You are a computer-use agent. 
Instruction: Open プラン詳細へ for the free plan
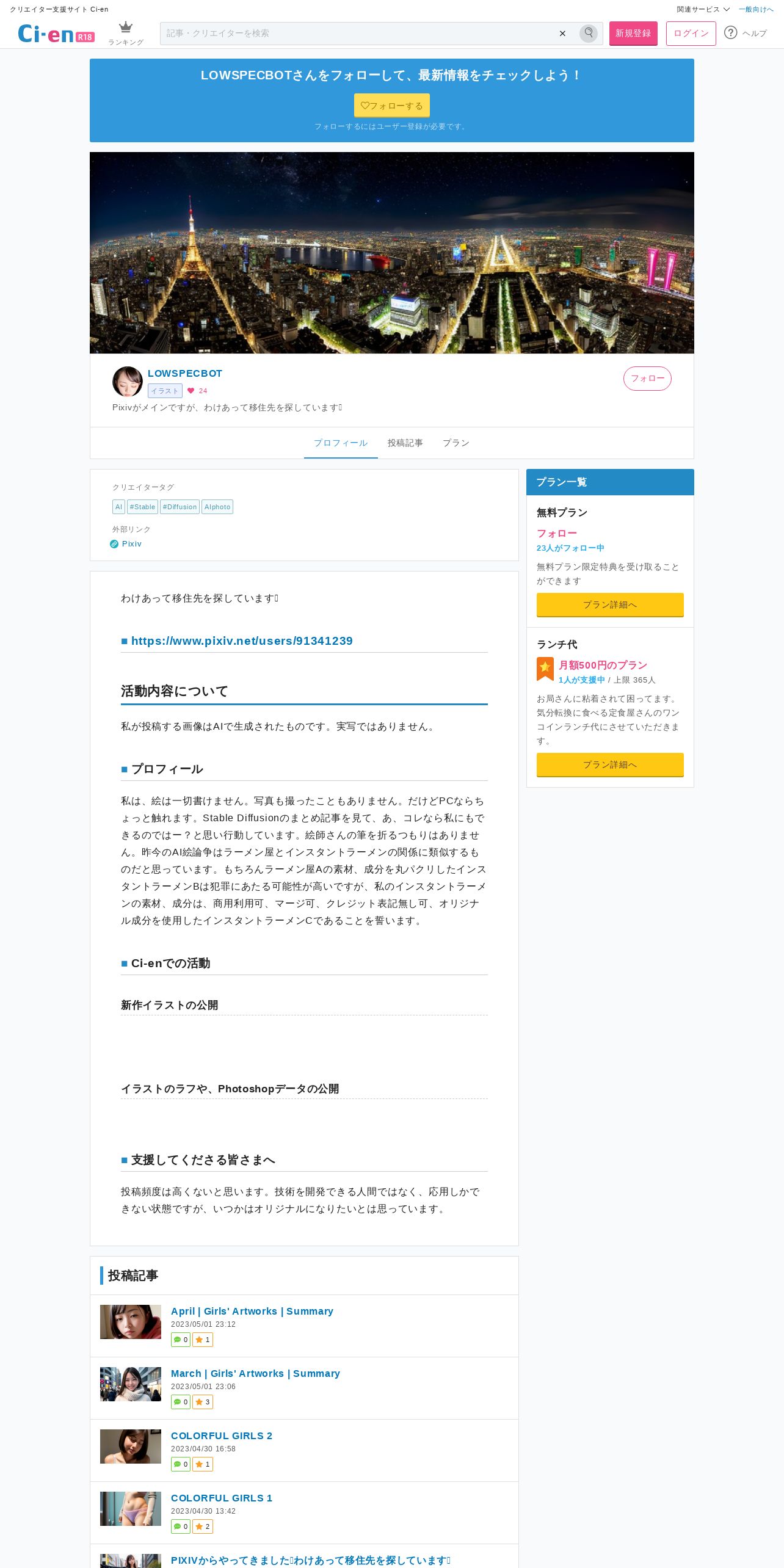click(610, 604)
